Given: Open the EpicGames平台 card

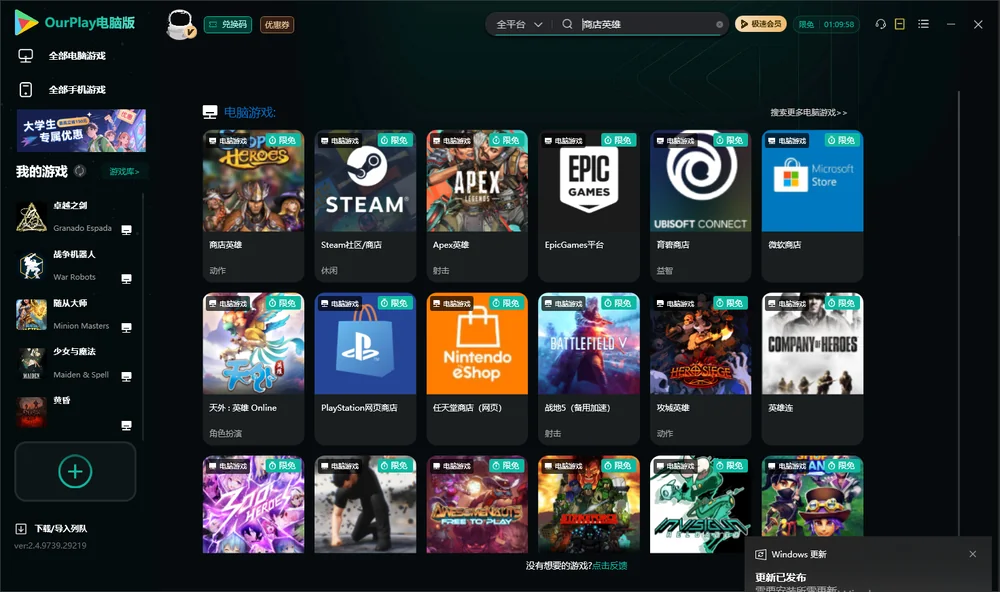Looking at the screenshot, I should pos(589,205).
